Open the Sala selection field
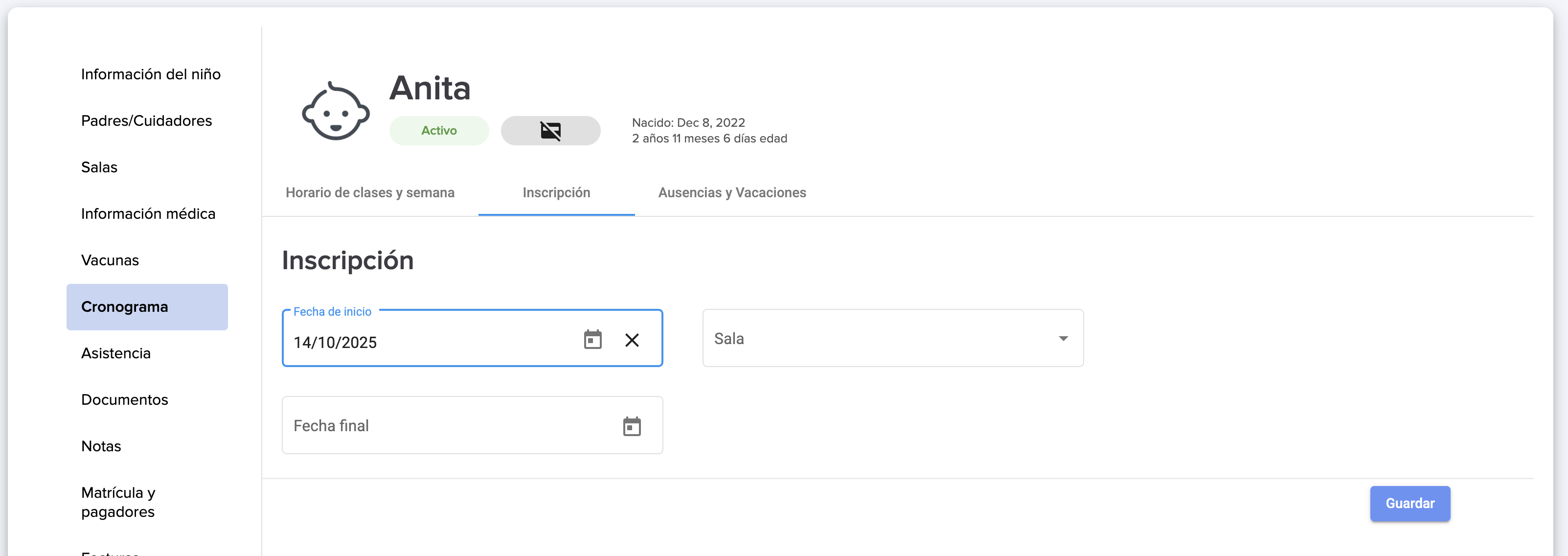The height and width of the screenshot is (556, 1568). (x=877, y=339)
